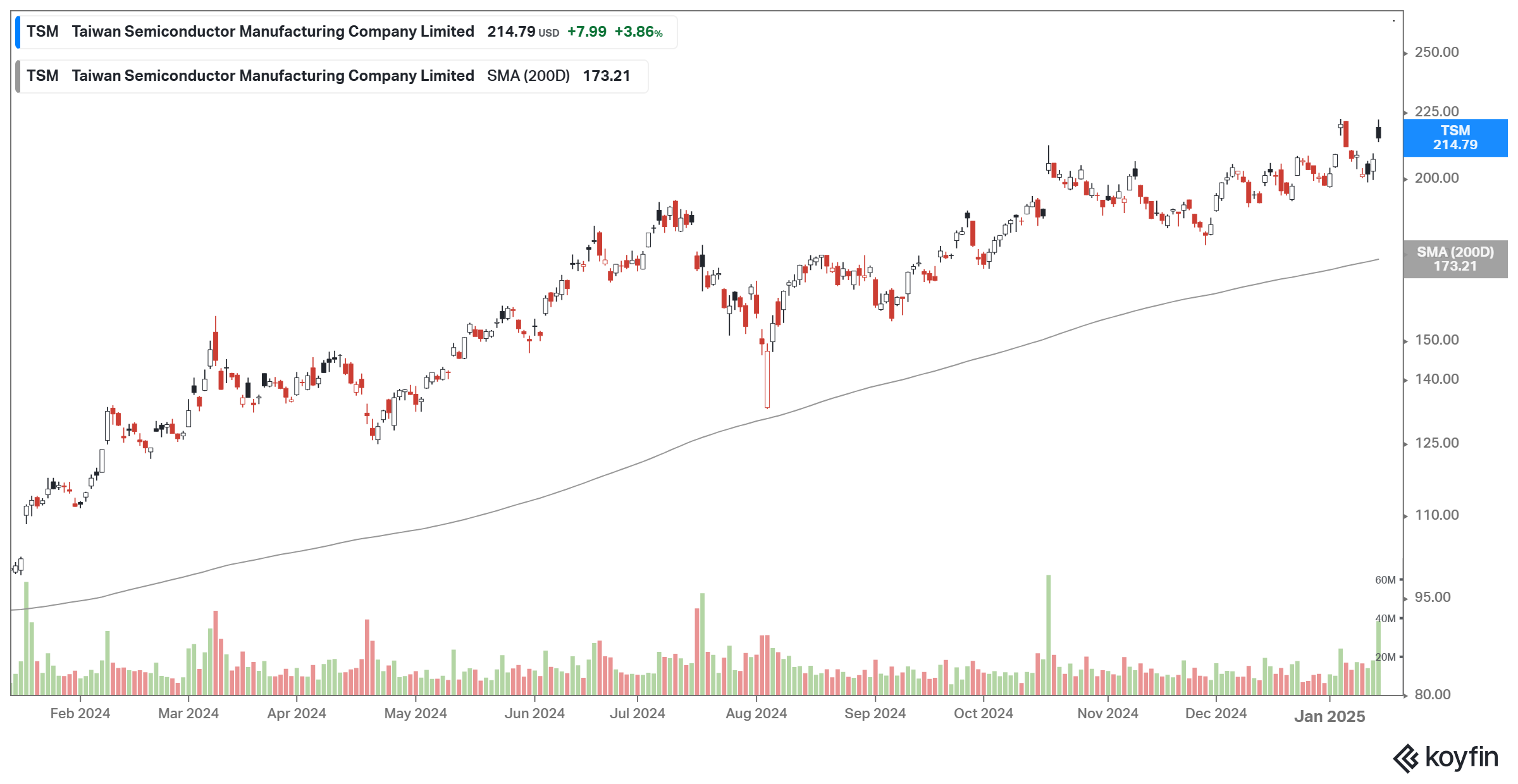Select the SMA (200D) legend row
This screenshot has height=784, width=1518.
coord(332,77)
